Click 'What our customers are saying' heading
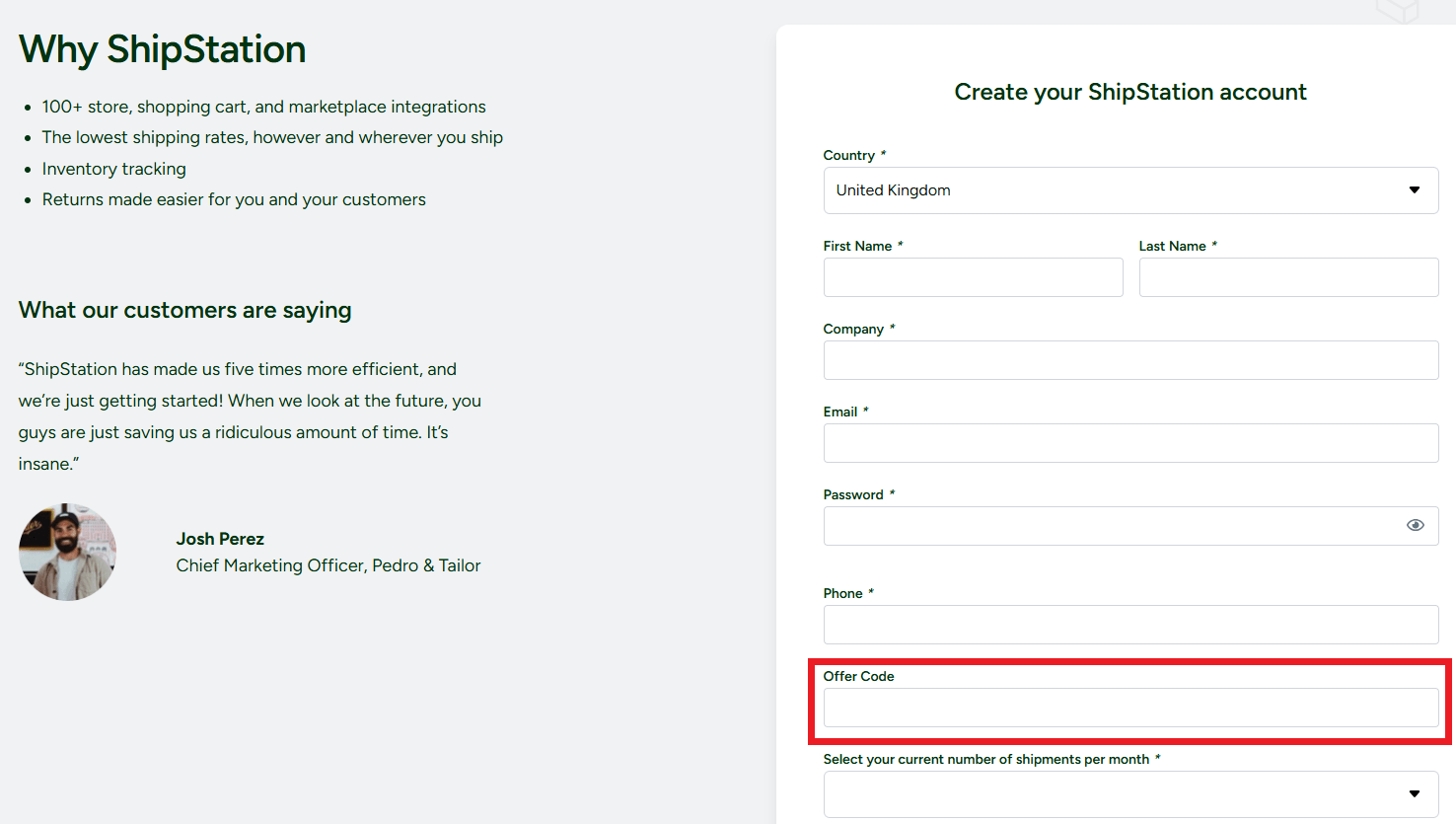This screenshot has width=1456, height=824. pyautogui.click(x=184, y=310)
